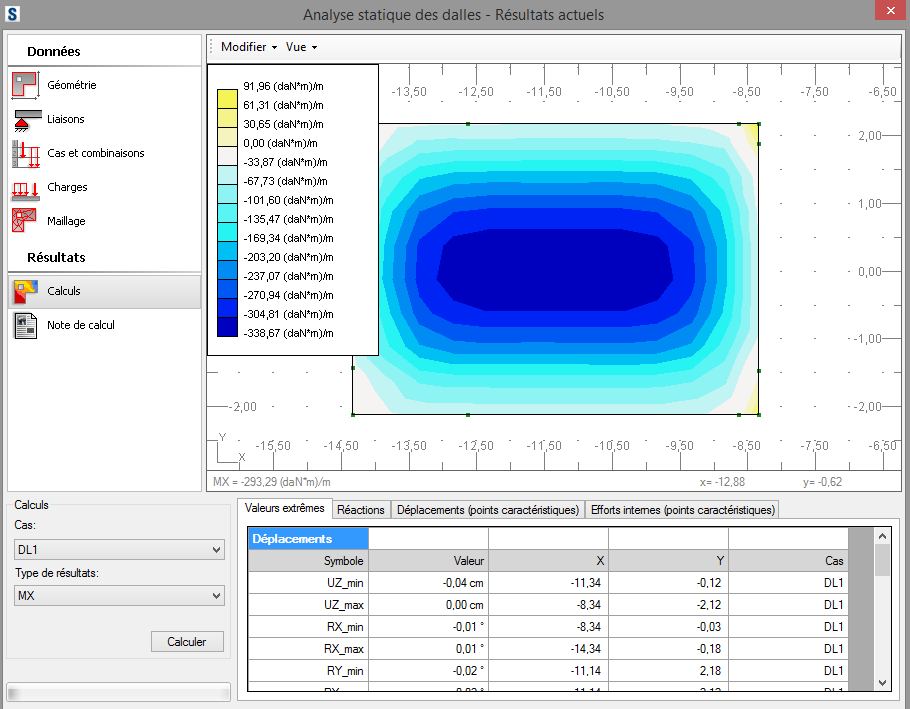Select the Liaisons support icon

coord(25,119)
